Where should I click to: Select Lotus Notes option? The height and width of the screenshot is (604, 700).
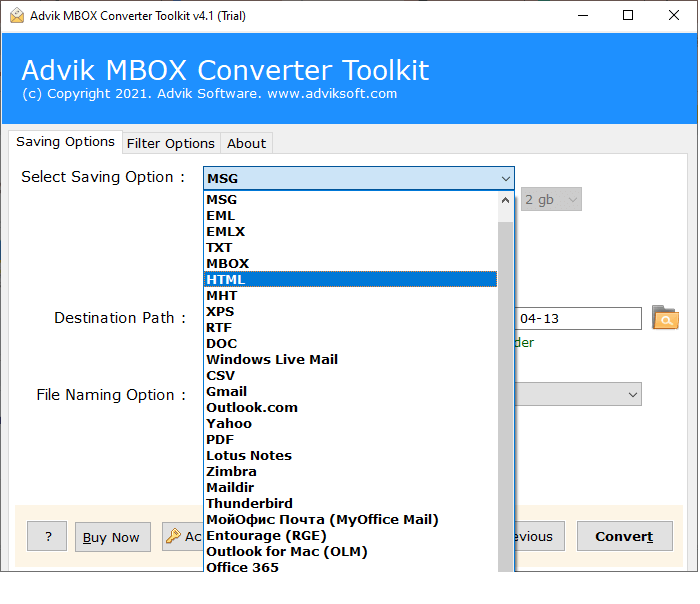350,456
